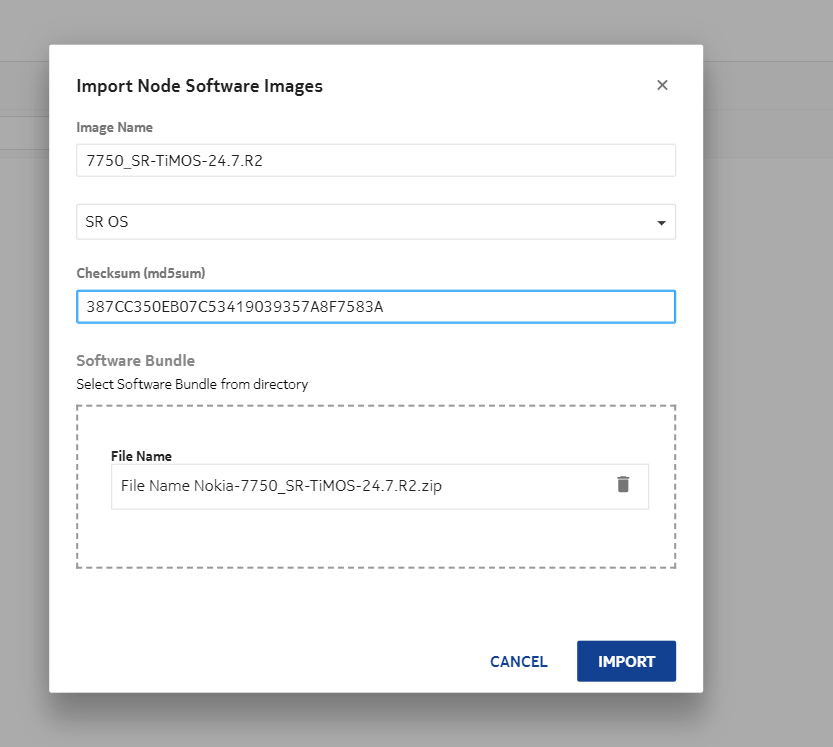The height and width of the screenshot is (747, 833).
Task: Focus the Checksum md5sum text field
Action: [375, 307]
